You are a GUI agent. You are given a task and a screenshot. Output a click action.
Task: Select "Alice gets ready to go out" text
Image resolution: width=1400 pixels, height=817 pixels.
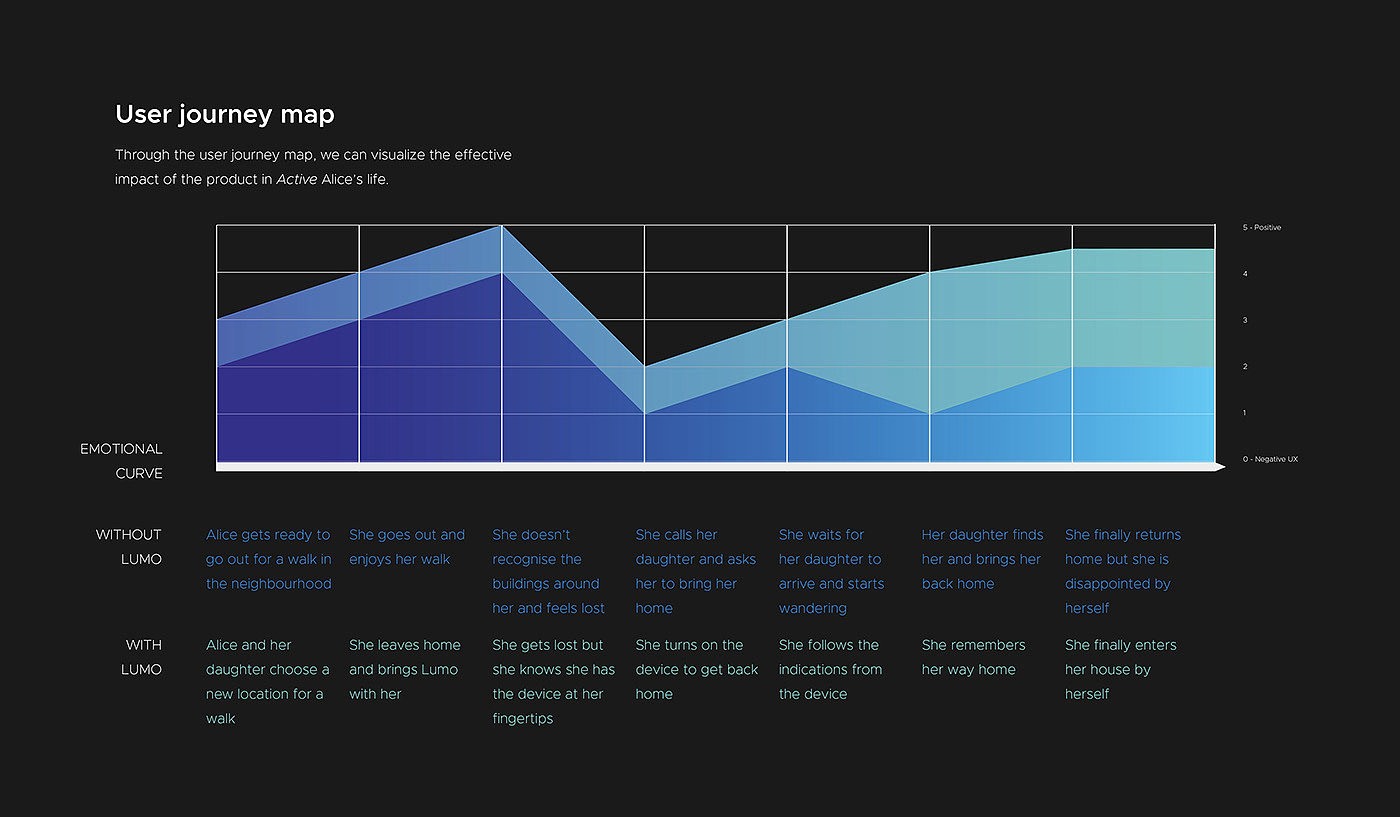[268, 559]
